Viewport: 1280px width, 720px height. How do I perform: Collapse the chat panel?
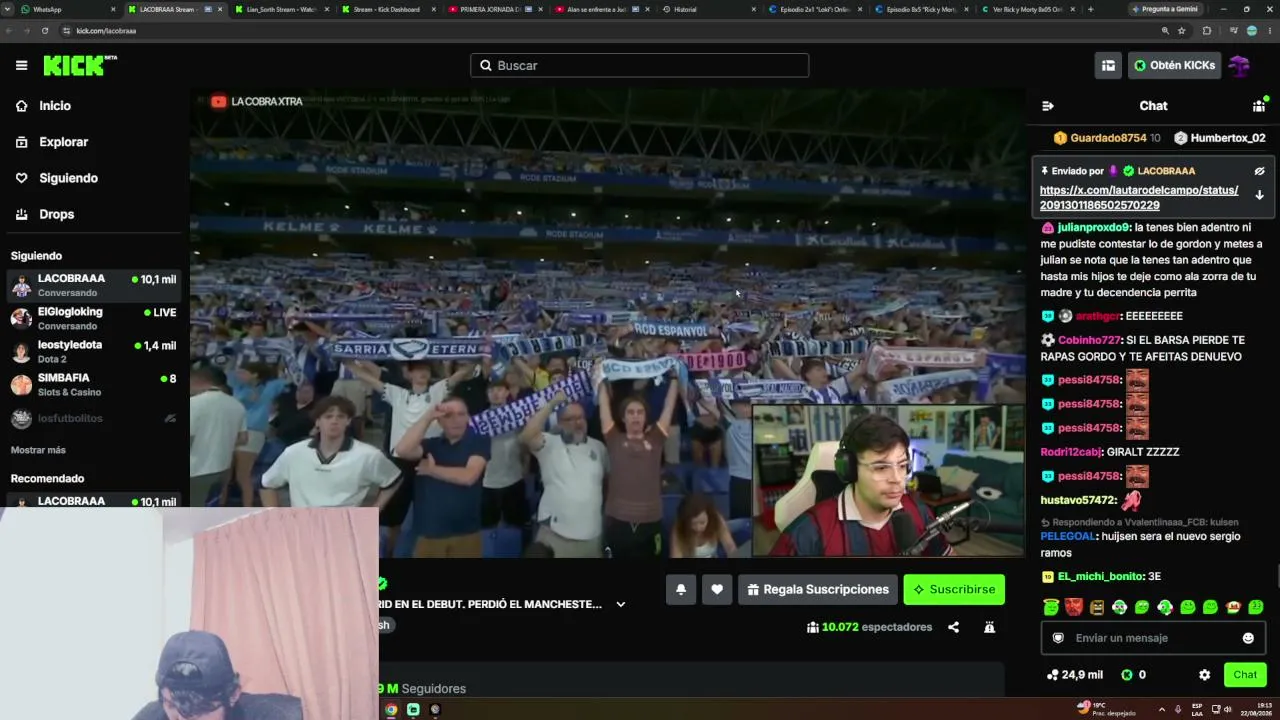tap(1047, 106)
